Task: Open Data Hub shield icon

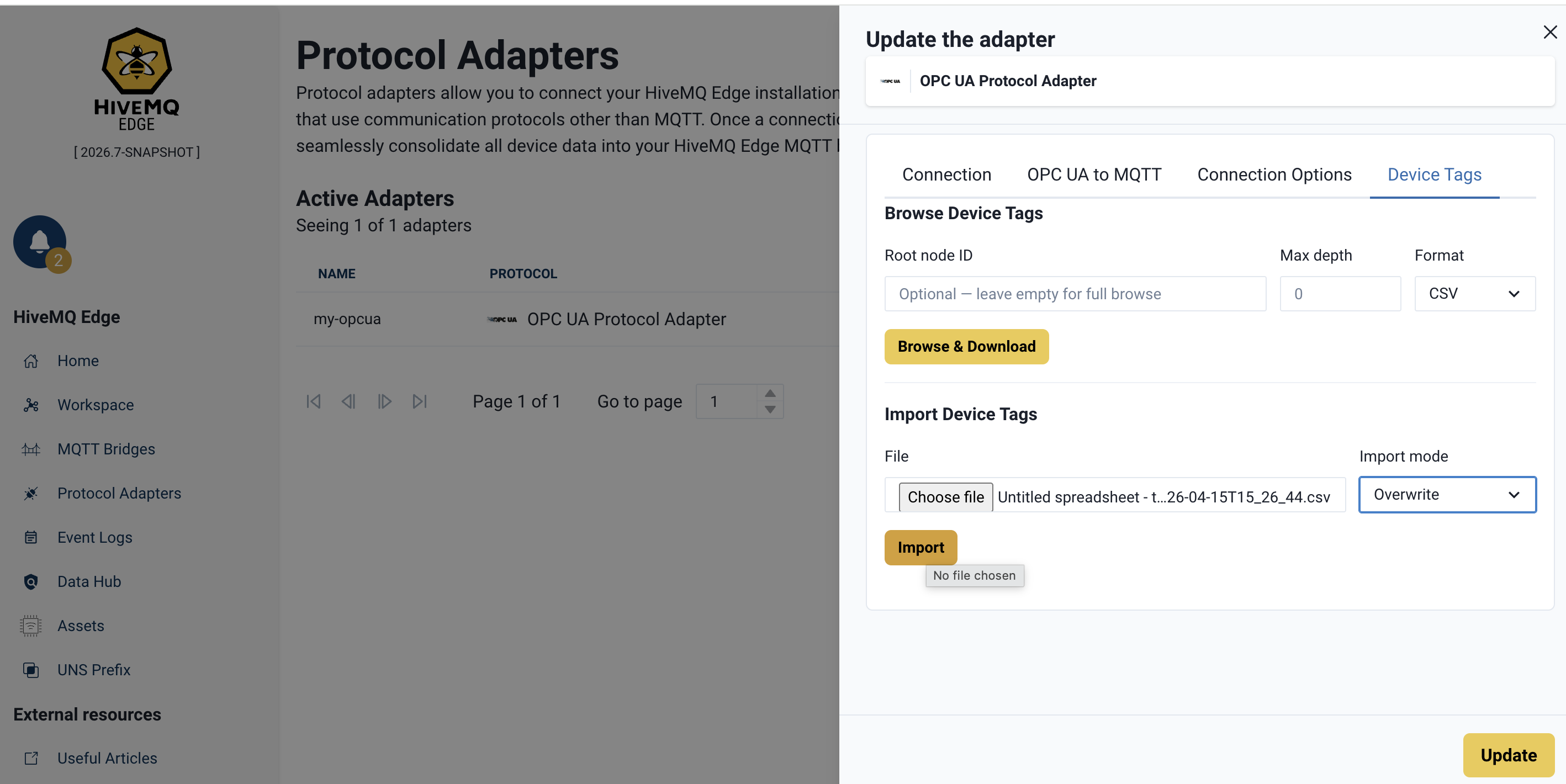Action: point(31,581)
